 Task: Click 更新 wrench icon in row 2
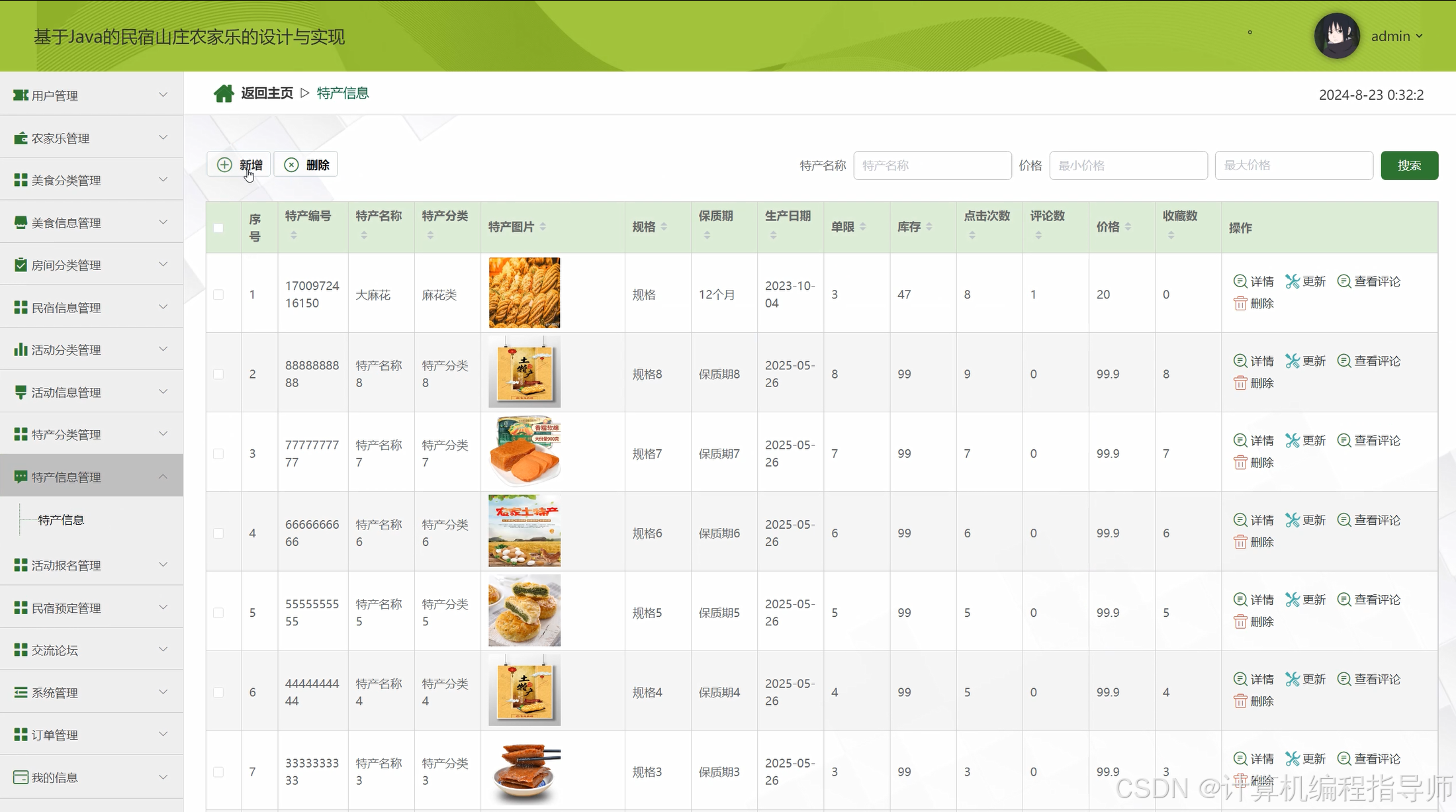1293,361
